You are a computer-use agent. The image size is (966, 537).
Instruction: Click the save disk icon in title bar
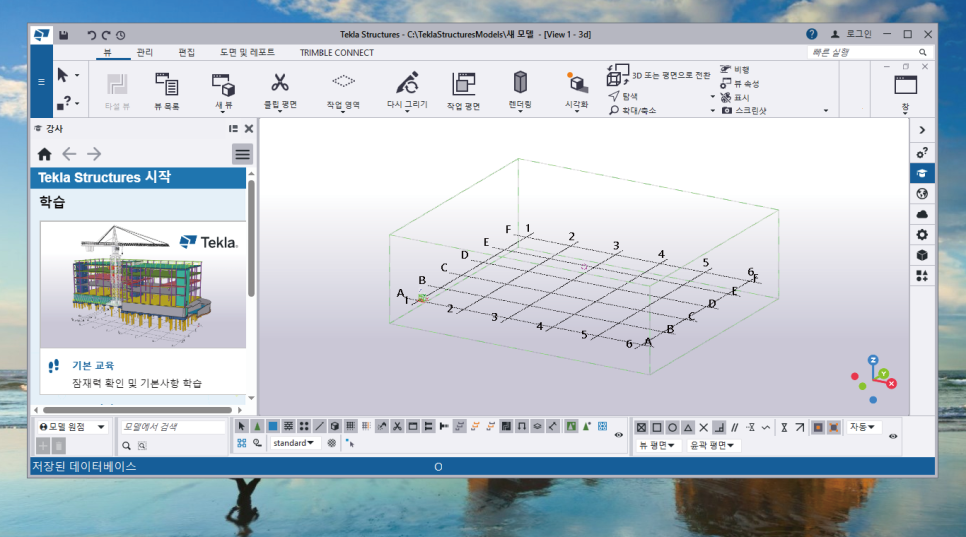[x=63, y=35]
